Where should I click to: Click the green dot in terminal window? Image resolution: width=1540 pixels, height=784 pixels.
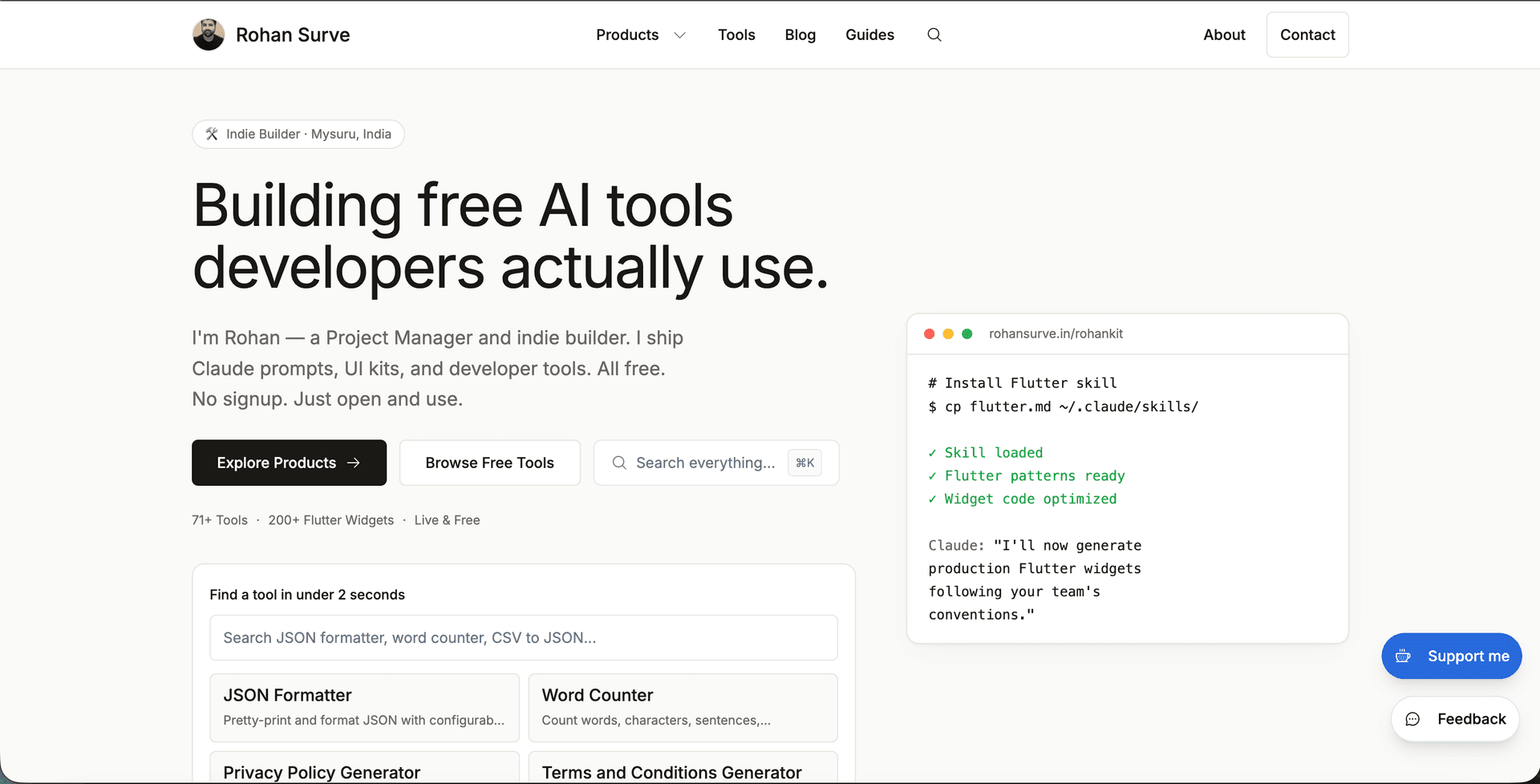coord(967,333)
